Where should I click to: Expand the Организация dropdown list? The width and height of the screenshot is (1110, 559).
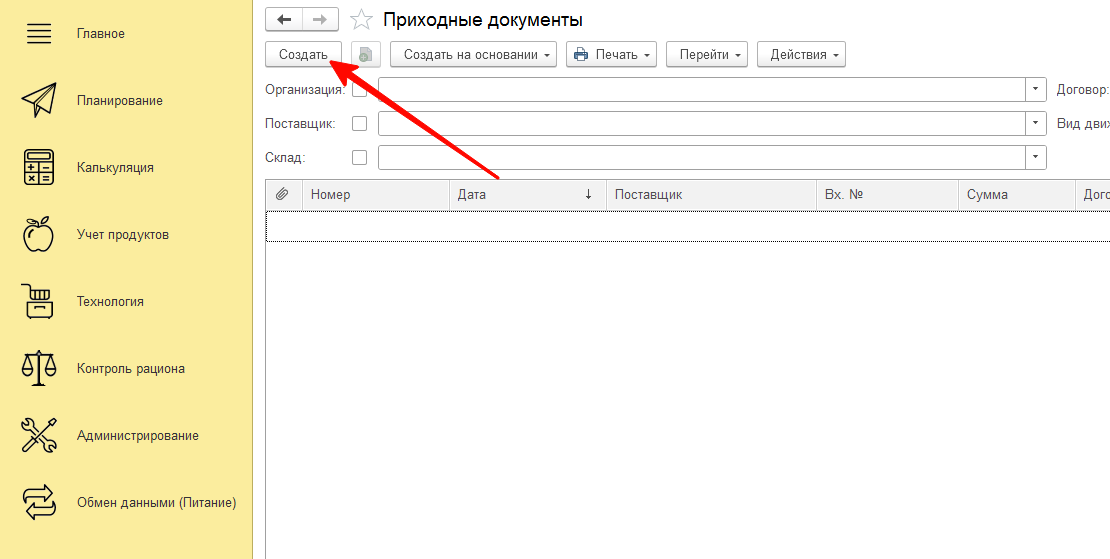pyautogui.click(x=1035, y=90)
